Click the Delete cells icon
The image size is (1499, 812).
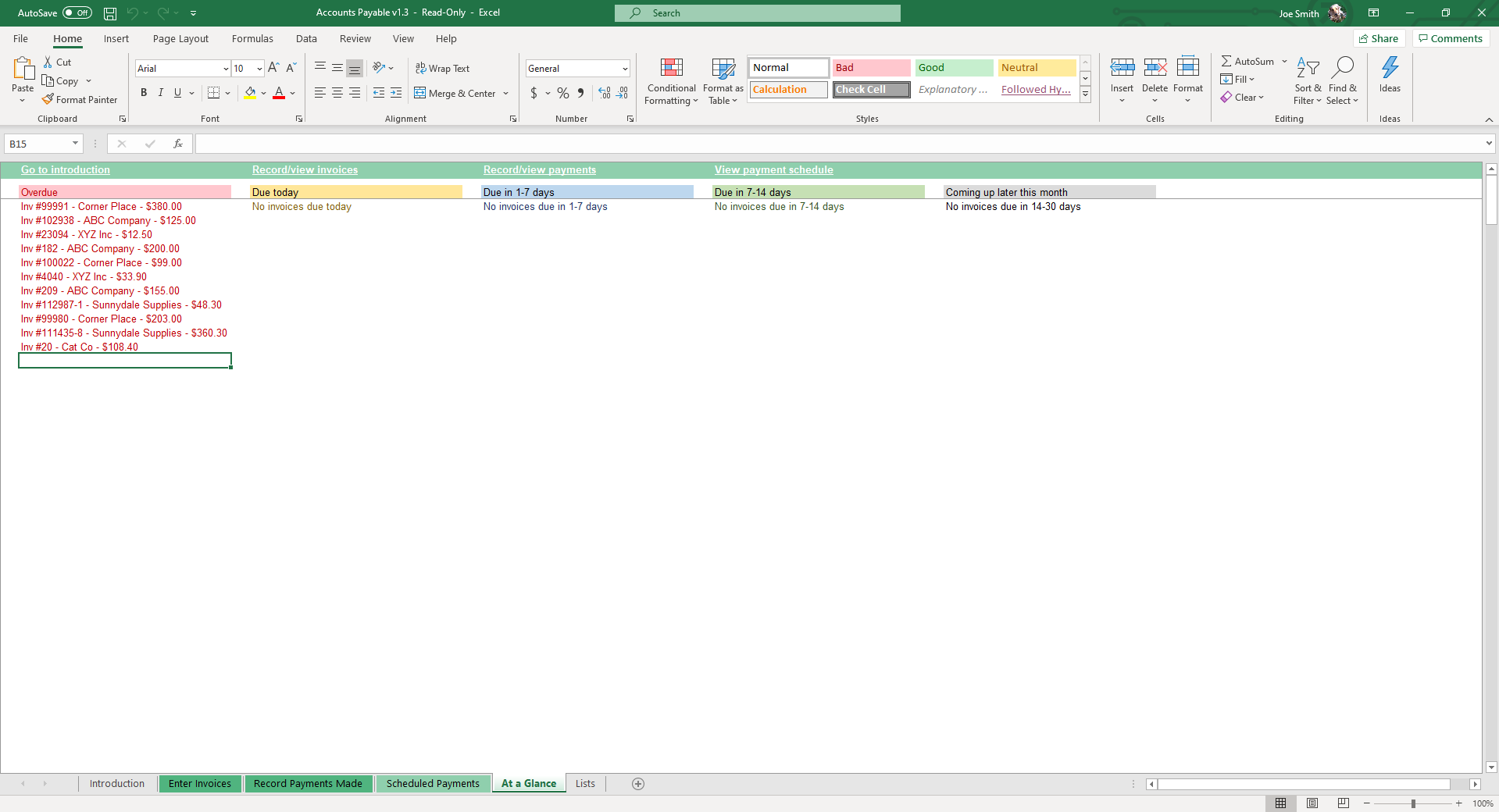click(x=1155, y=68)
